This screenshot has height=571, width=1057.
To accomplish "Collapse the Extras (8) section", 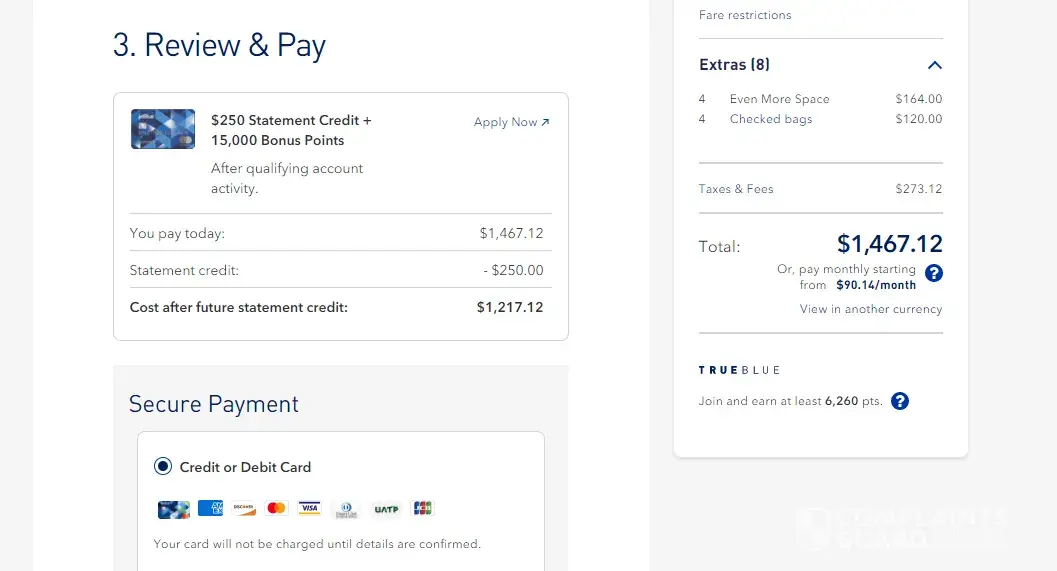I will (935, 65).
